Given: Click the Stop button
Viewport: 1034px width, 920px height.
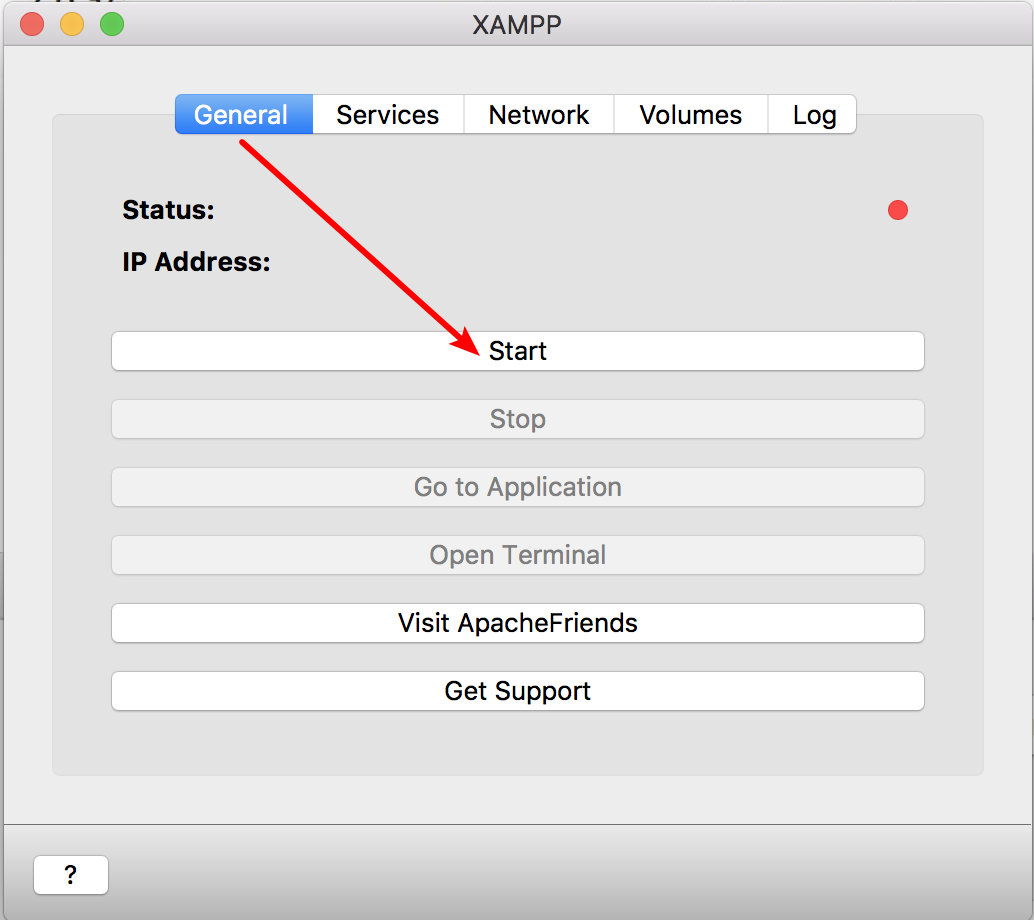Looking at the screenshot, I should tap(518, 419).
